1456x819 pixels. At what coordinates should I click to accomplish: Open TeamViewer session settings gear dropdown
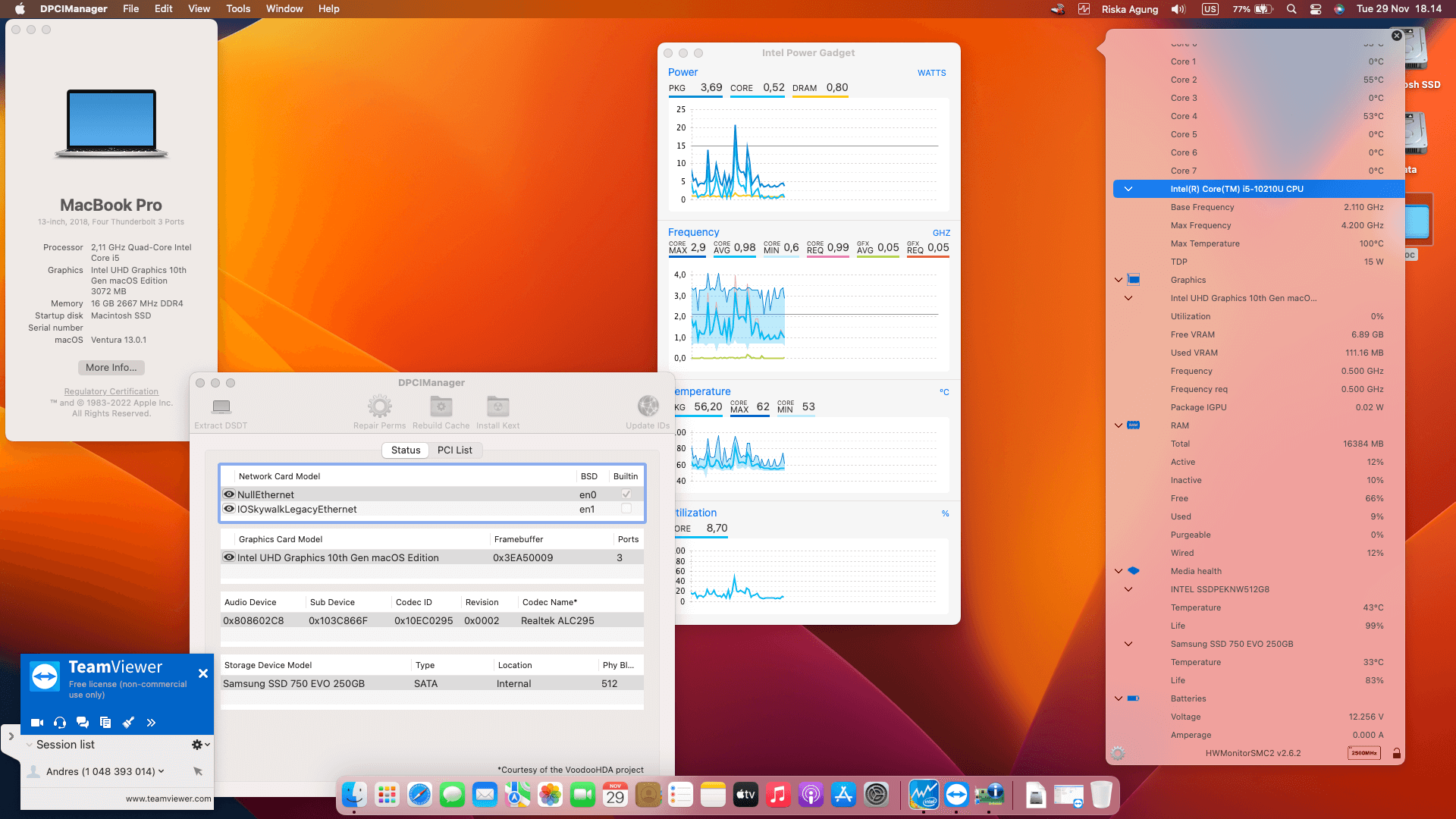click(200, 745)
